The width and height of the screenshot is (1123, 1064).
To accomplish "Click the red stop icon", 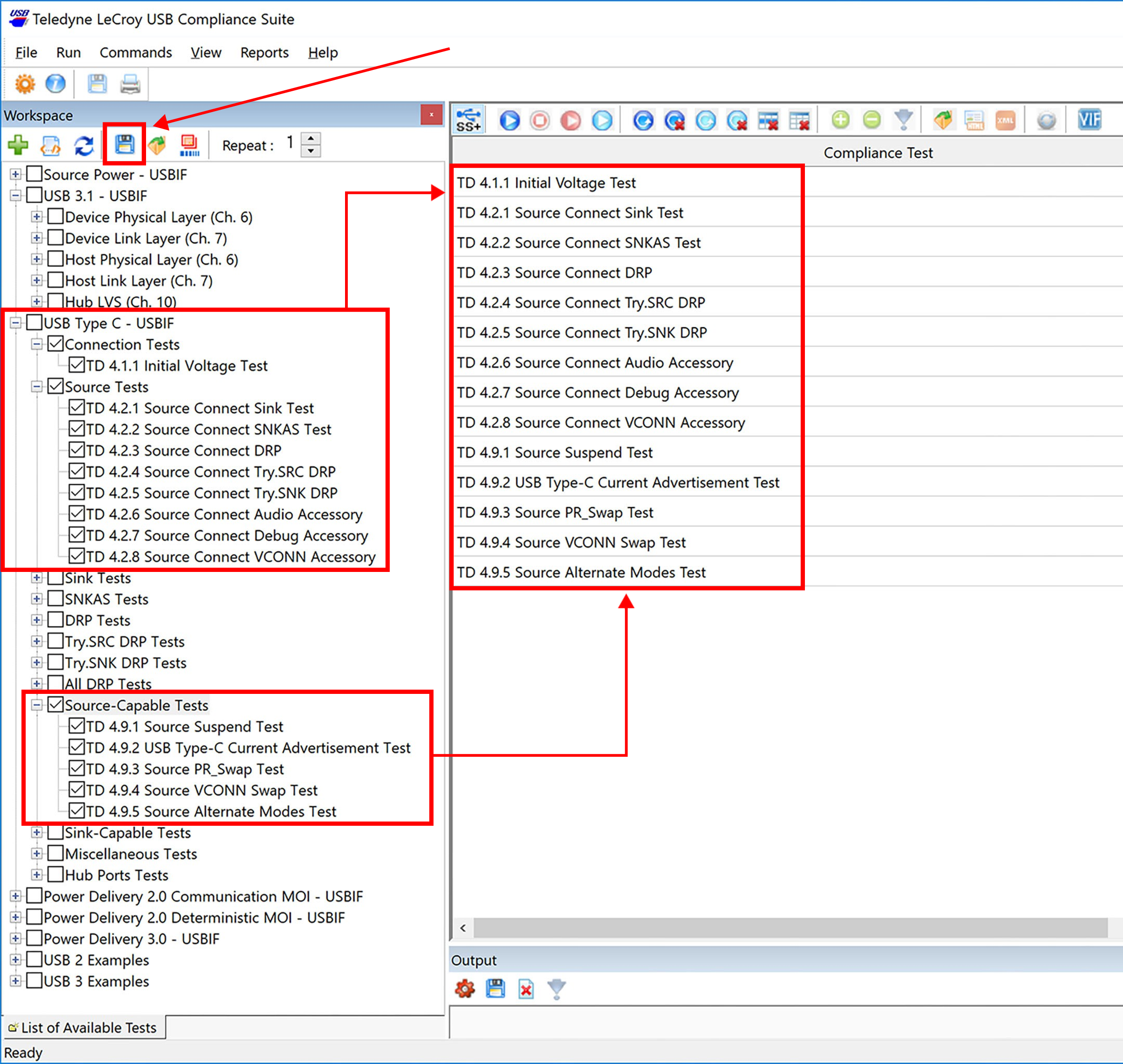I will click(540, 120).
